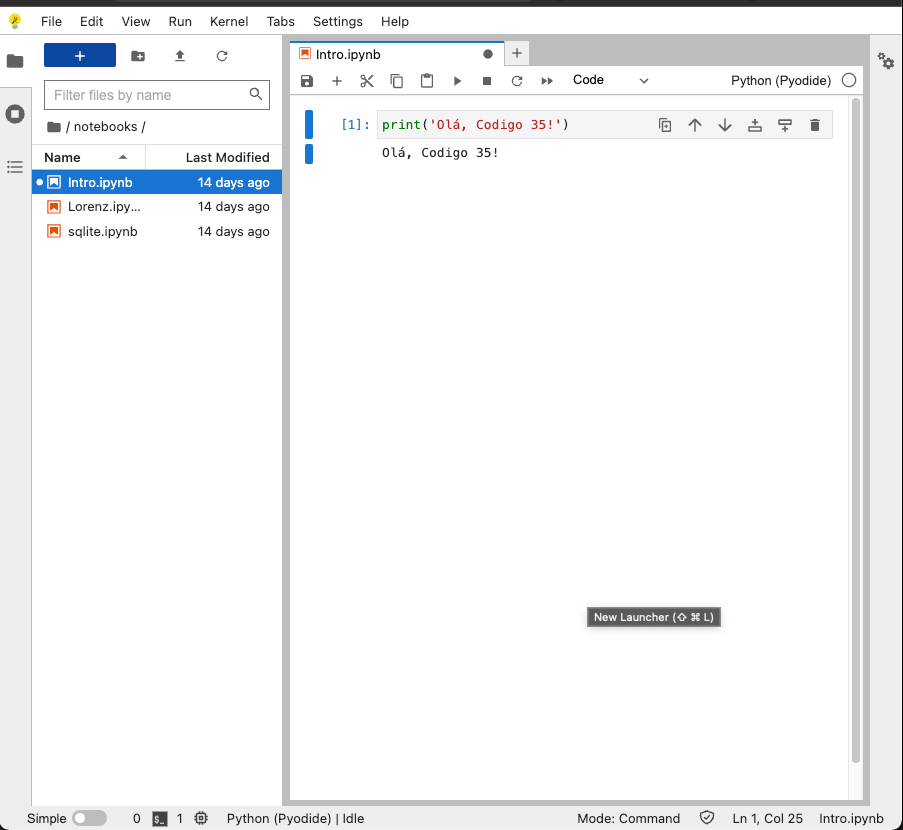Duplicate the cell using cell toolbar
This screenshot has width=903, height=830.
pos(665,125)
